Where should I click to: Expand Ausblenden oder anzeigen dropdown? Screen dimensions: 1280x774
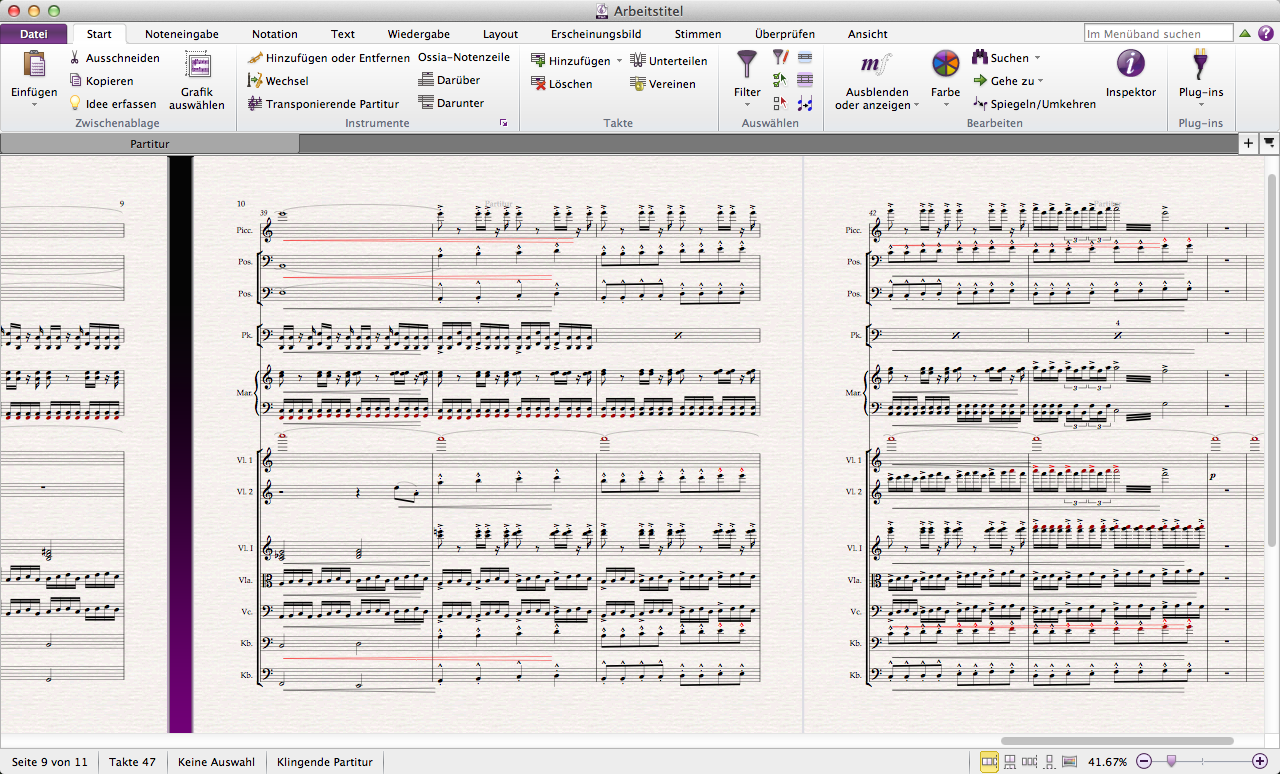916,105
